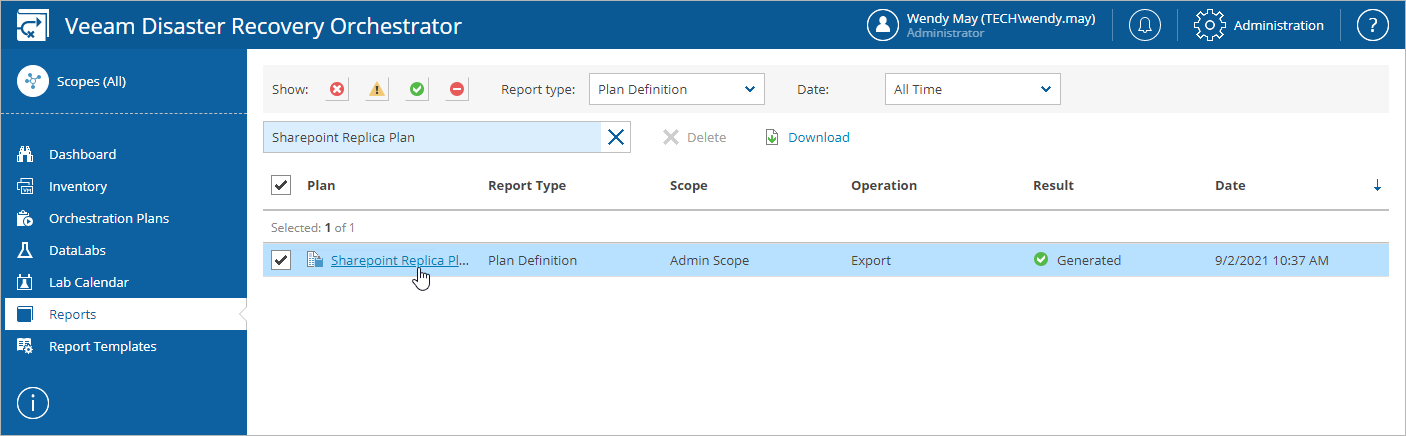
Task: Toggle the green success filter
Action: pyautogui.click(x=417, y=89)
